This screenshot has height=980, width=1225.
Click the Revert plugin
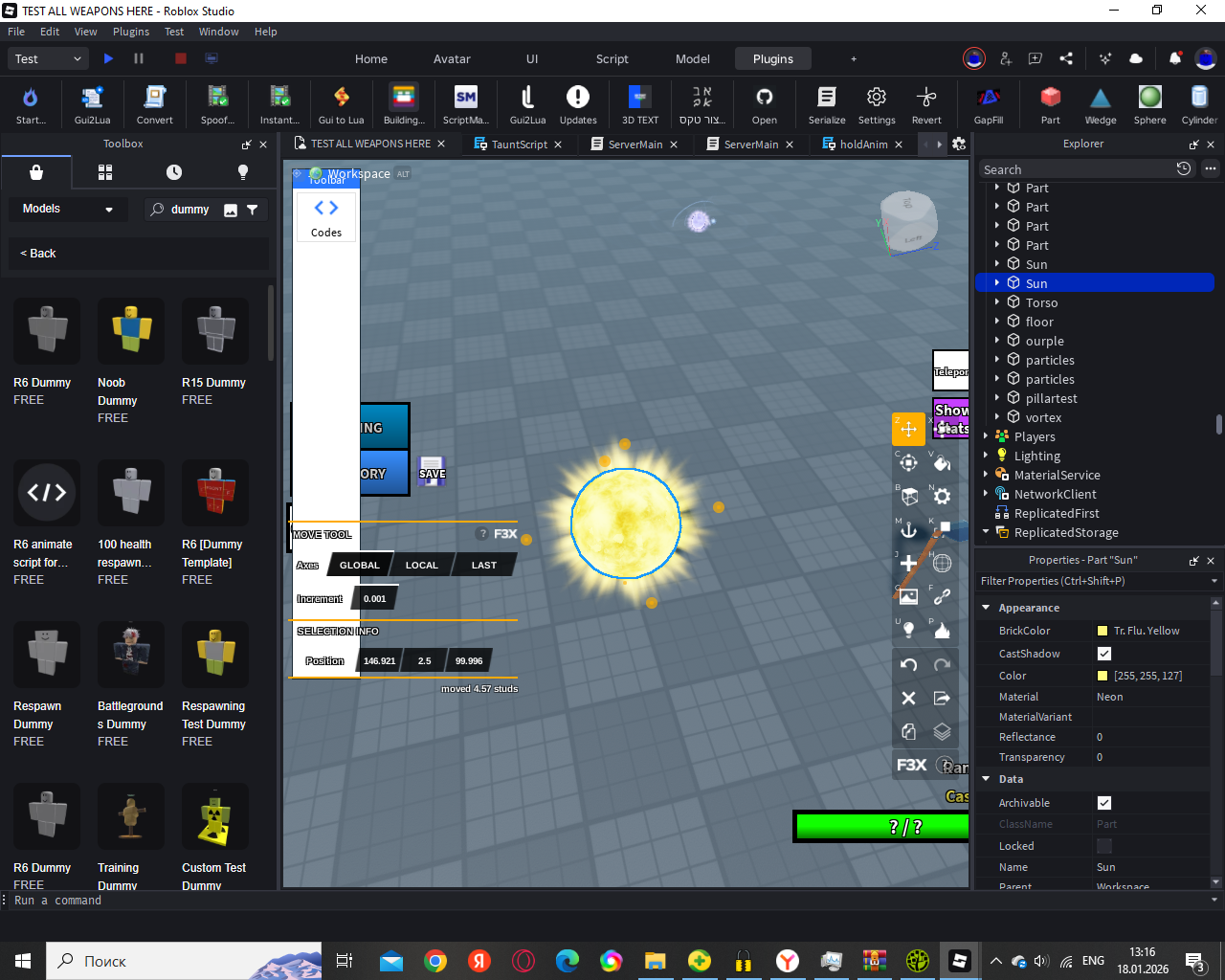pos(926,104)
